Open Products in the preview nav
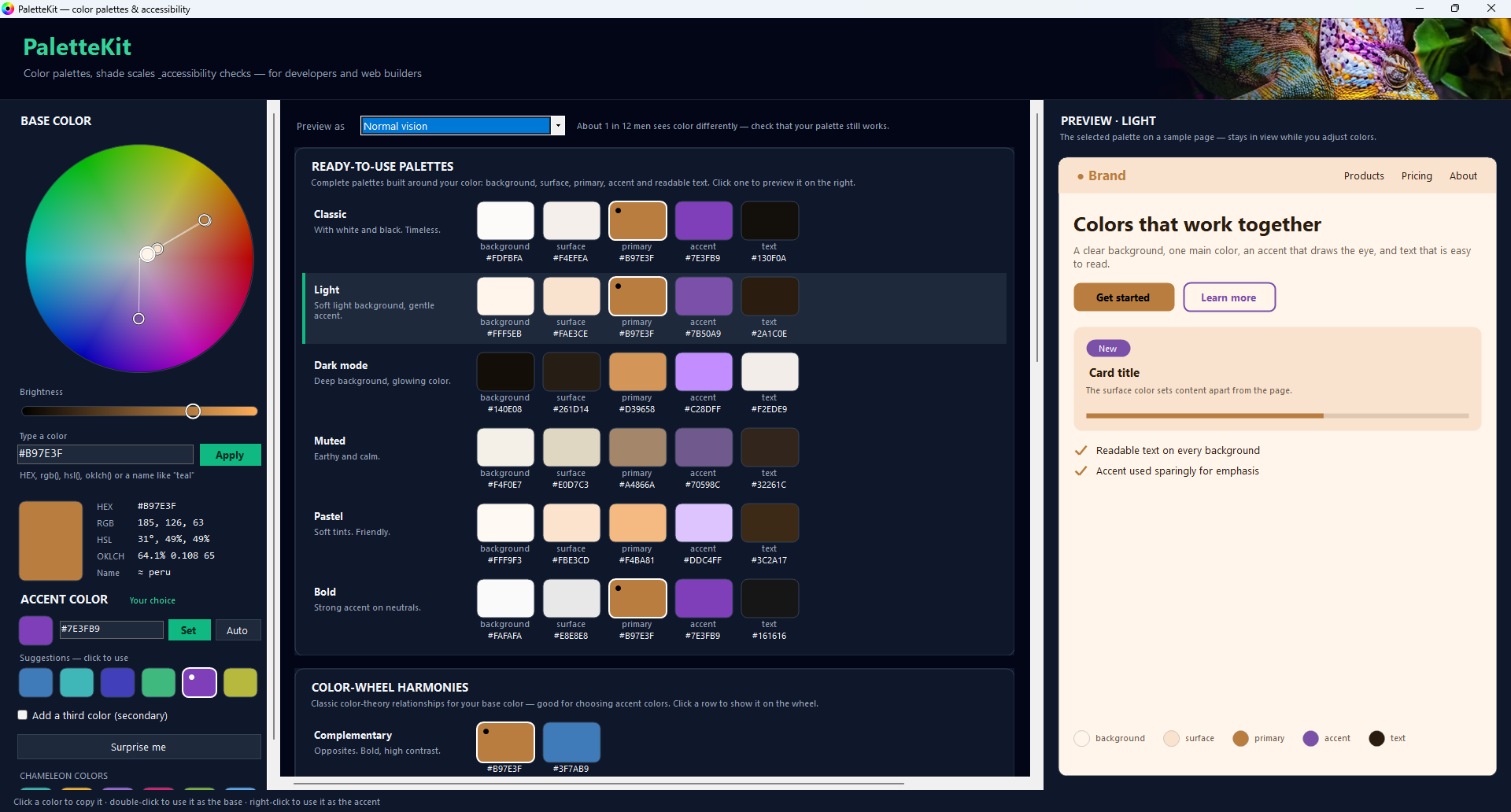Viewport: 1511px width, 812px height. tap(1364, 175)
